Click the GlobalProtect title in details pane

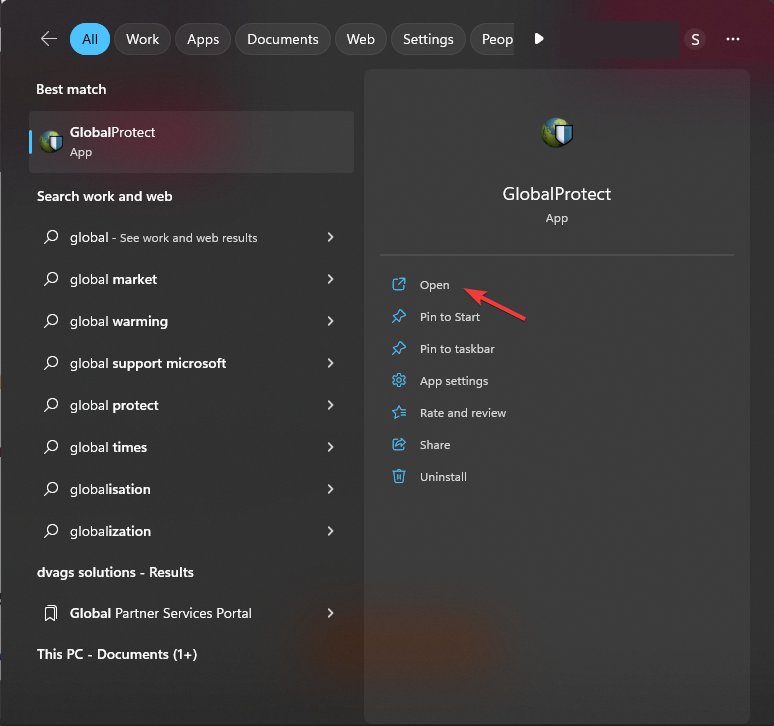[557, 194]
